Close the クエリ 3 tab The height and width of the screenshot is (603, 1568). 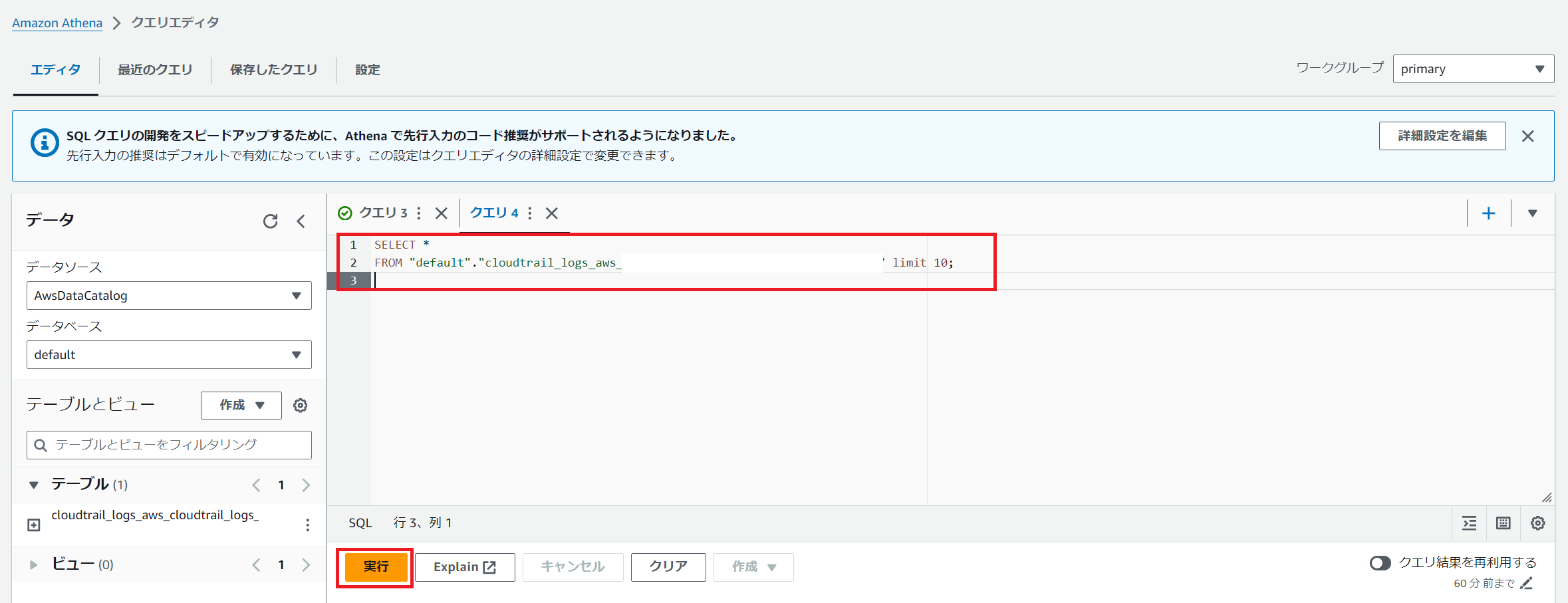[441, 213]
